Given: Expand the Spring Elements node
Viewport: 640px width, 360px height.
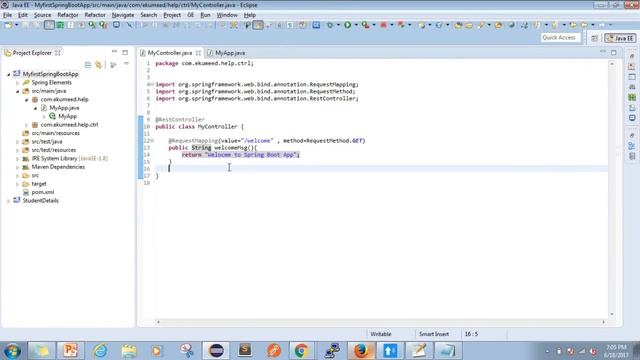Looking at the screenshot, I should (x=18, y=83).
